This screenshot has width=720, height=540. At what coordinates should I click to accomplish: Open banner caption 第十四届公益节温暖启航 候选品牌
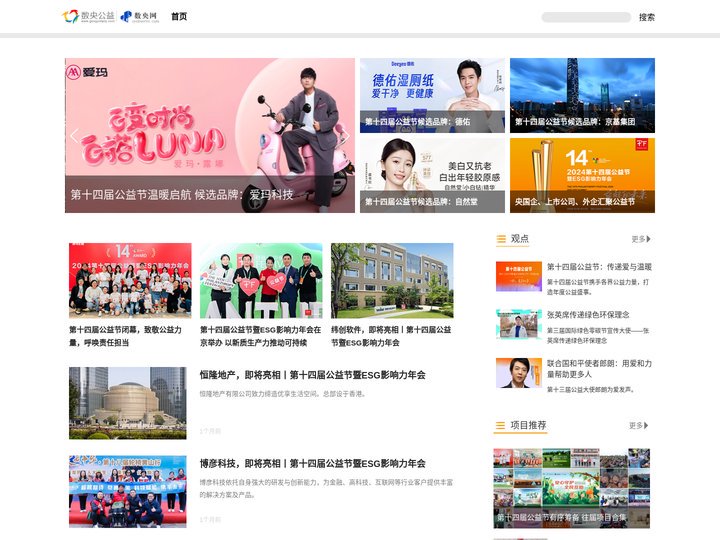(182, 195)
